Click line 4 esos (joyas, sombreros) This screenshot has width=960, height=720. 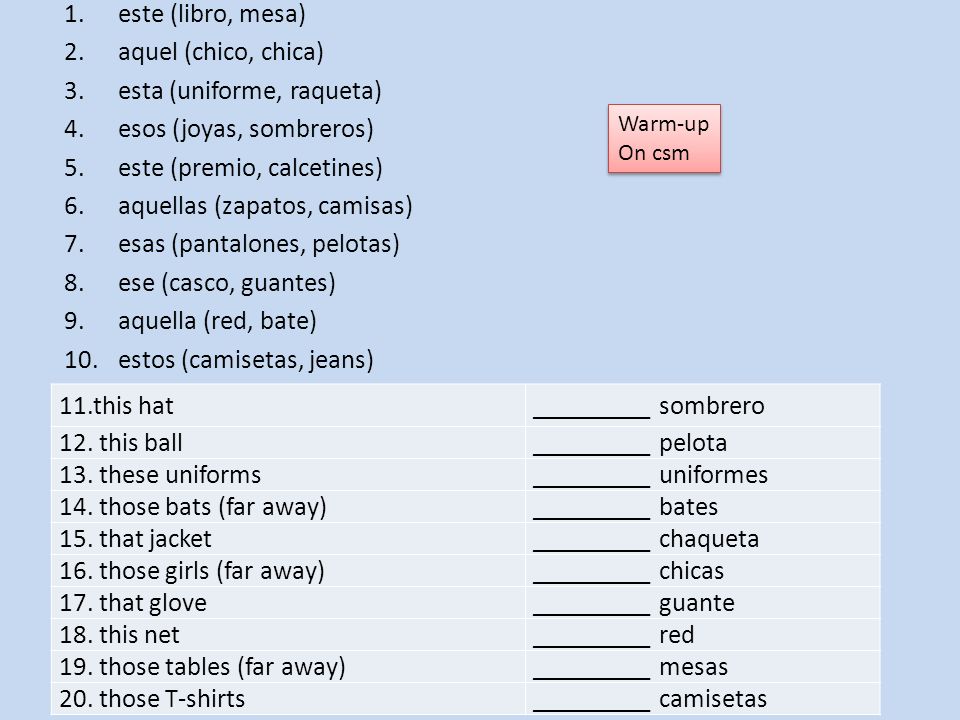pyautogui.click(x=219, y=129)
